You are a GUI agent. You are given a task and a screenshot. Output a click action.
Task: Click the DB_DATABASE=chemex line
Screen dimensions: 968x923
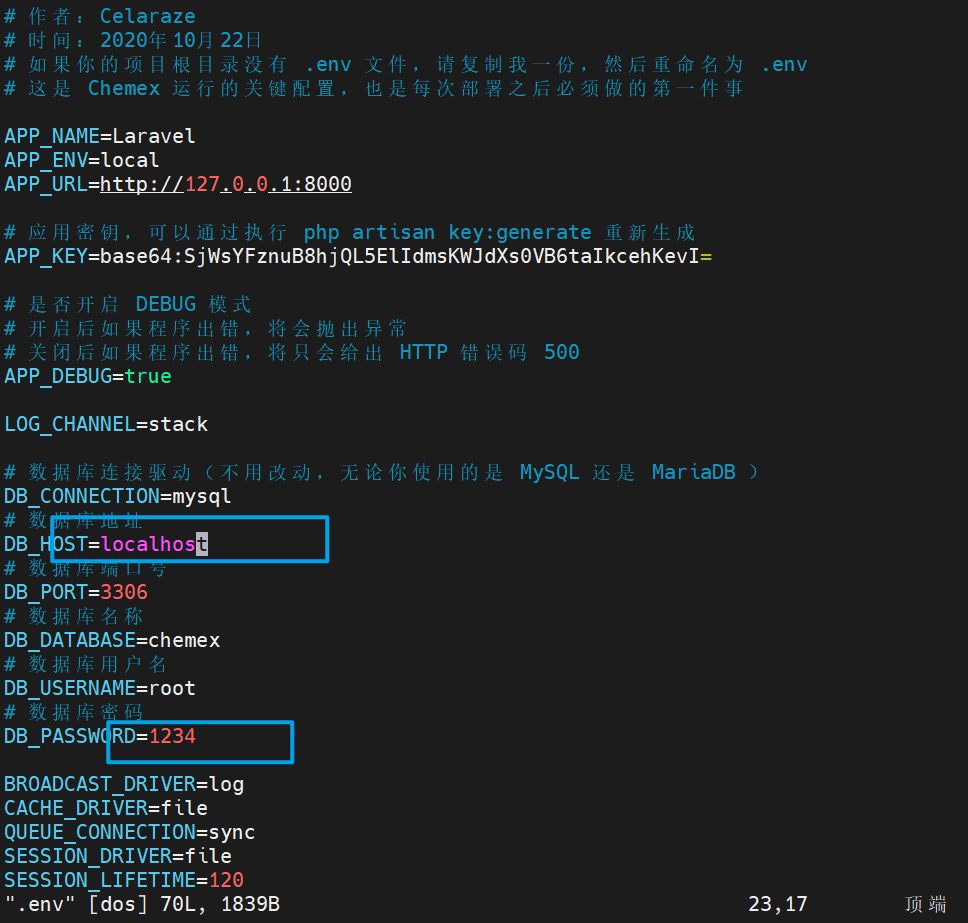coord(112,641)
